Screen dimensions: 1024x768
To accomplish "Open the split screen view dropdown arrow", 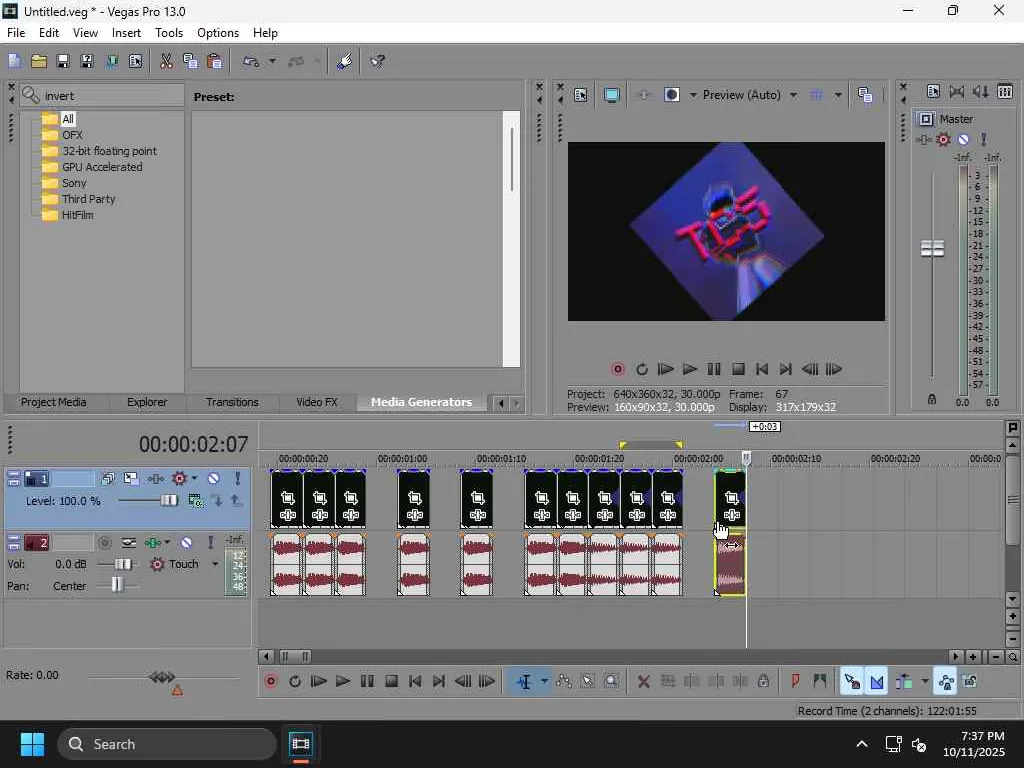I will [x=693, y=95].
